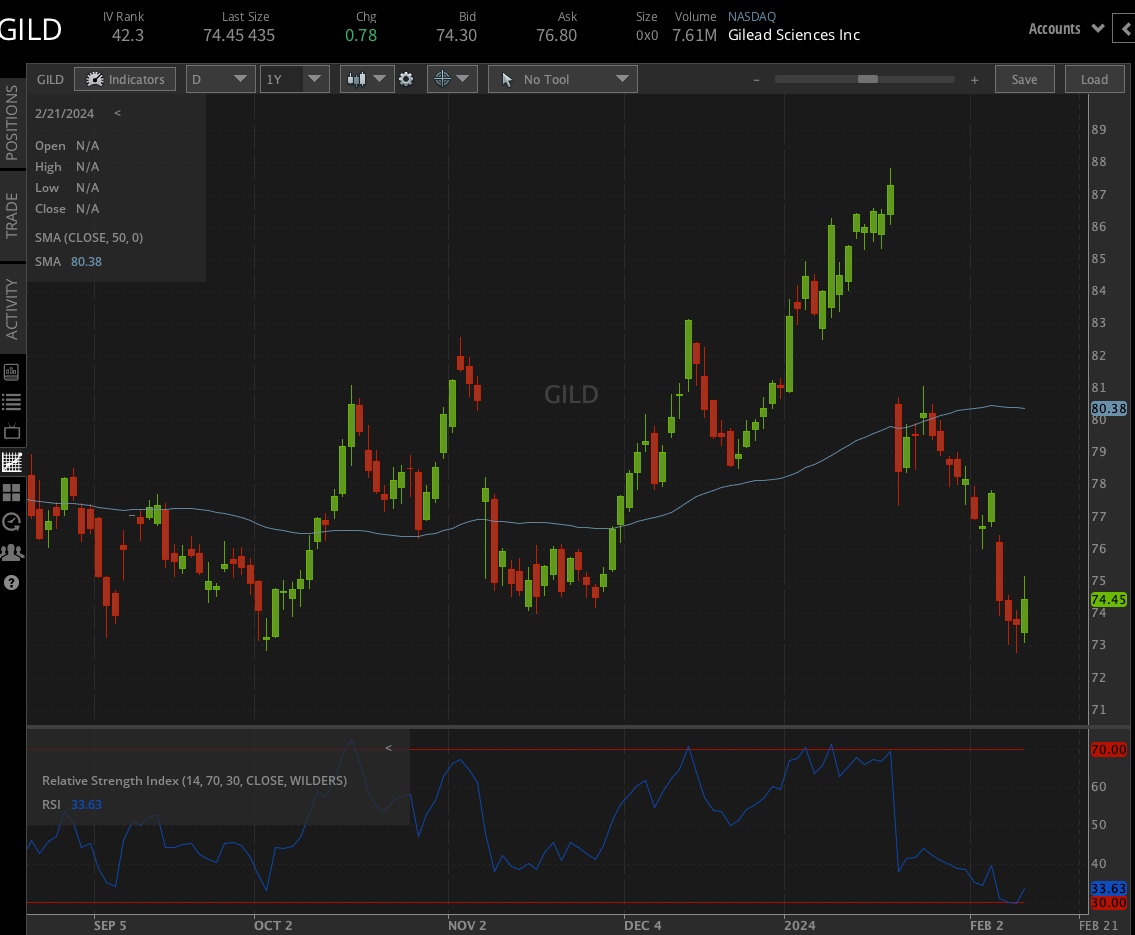
Task: Open the history clock icon in sidebar
Action: coord(12,521)
